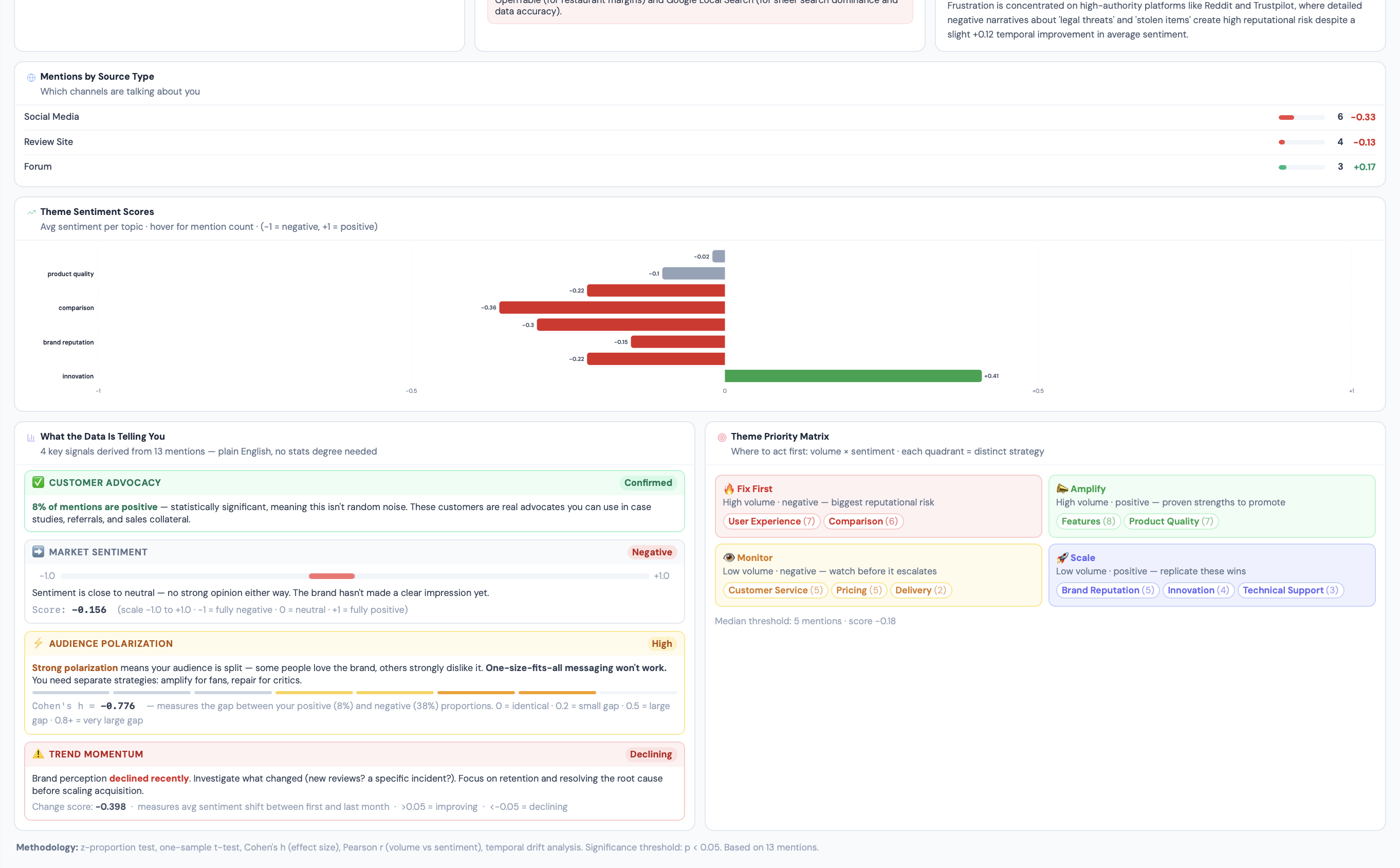The height and width of the screenshot is (868, 1400).
Task: Click the comparison axis label
Action: tap(76, 308)
